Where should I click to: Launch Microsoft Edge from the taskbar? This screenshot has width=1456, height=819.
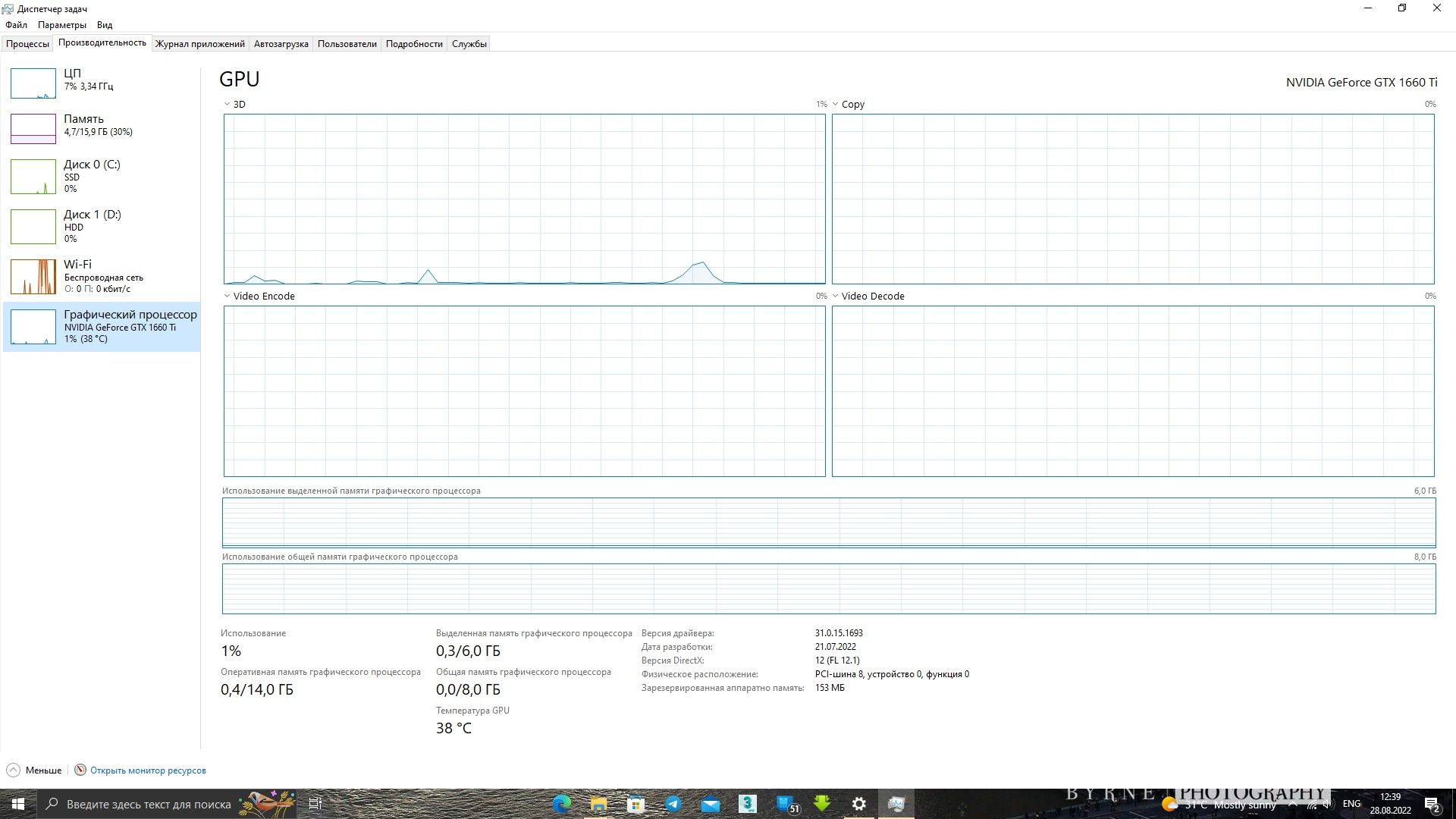coord(562,804)
